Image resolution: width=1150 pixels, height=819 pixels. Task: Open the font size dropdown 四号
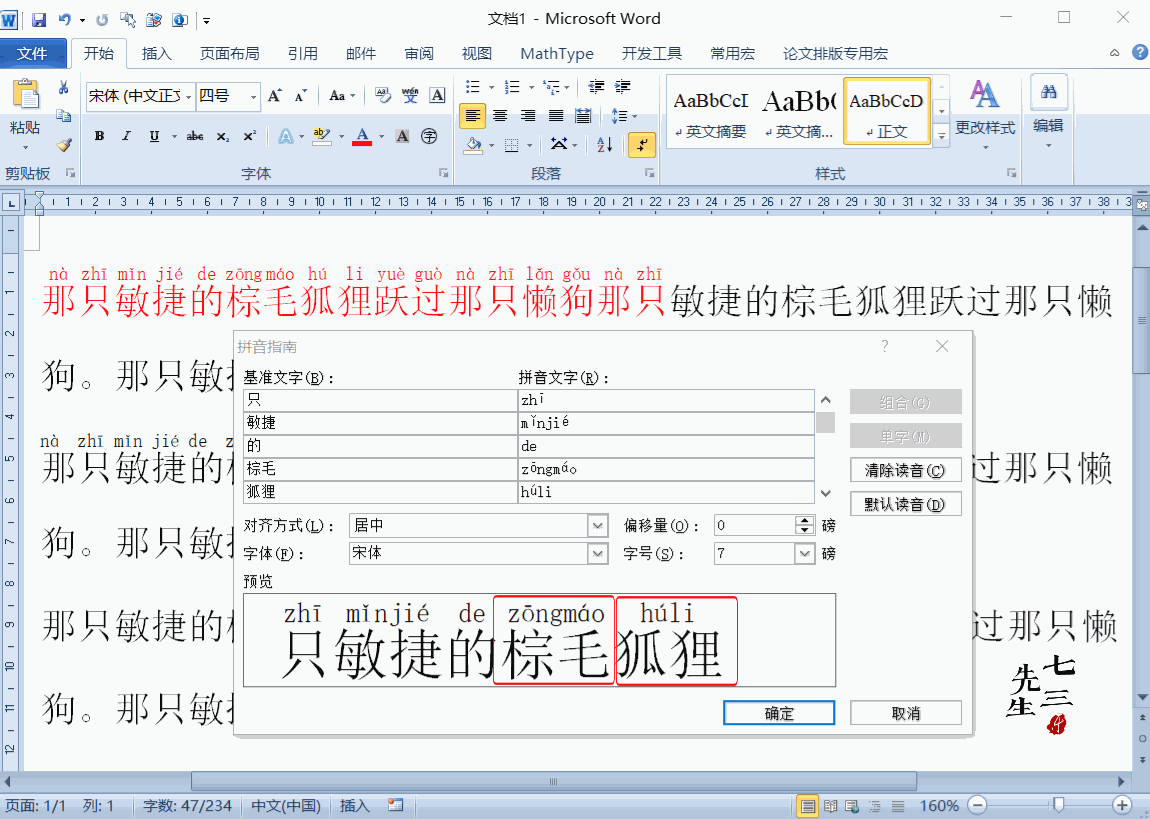254,97
